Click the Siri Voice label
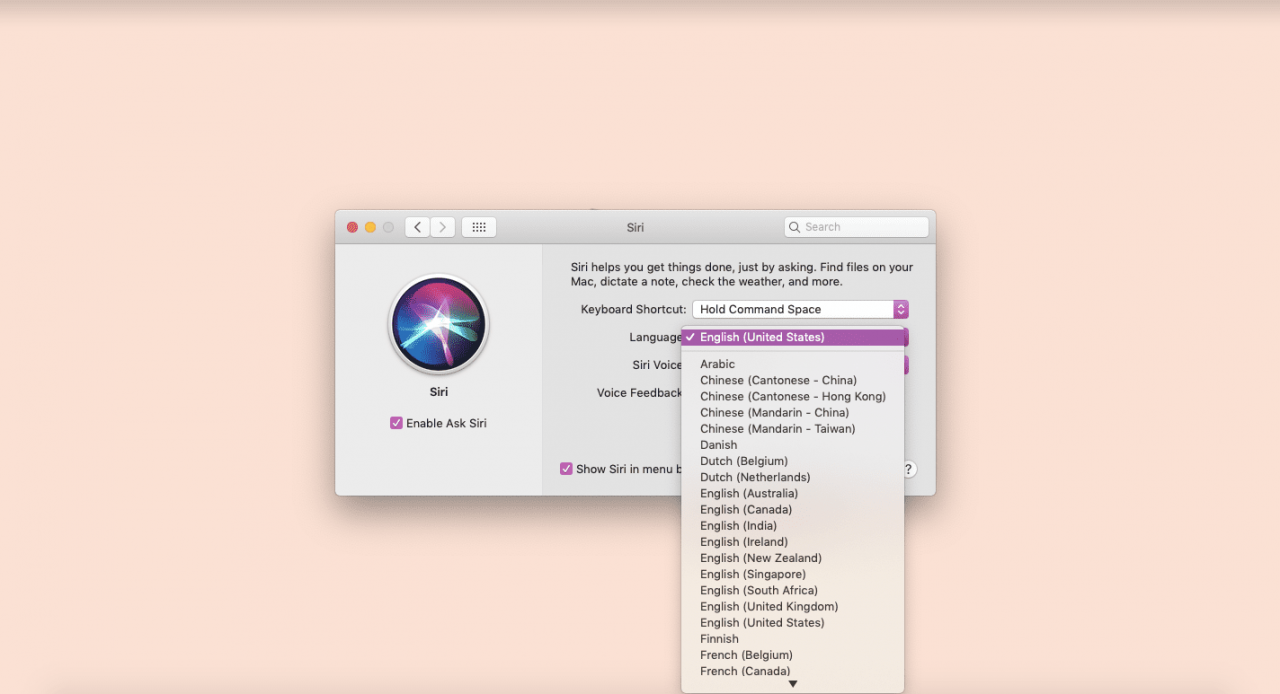 tap(657, 365)
